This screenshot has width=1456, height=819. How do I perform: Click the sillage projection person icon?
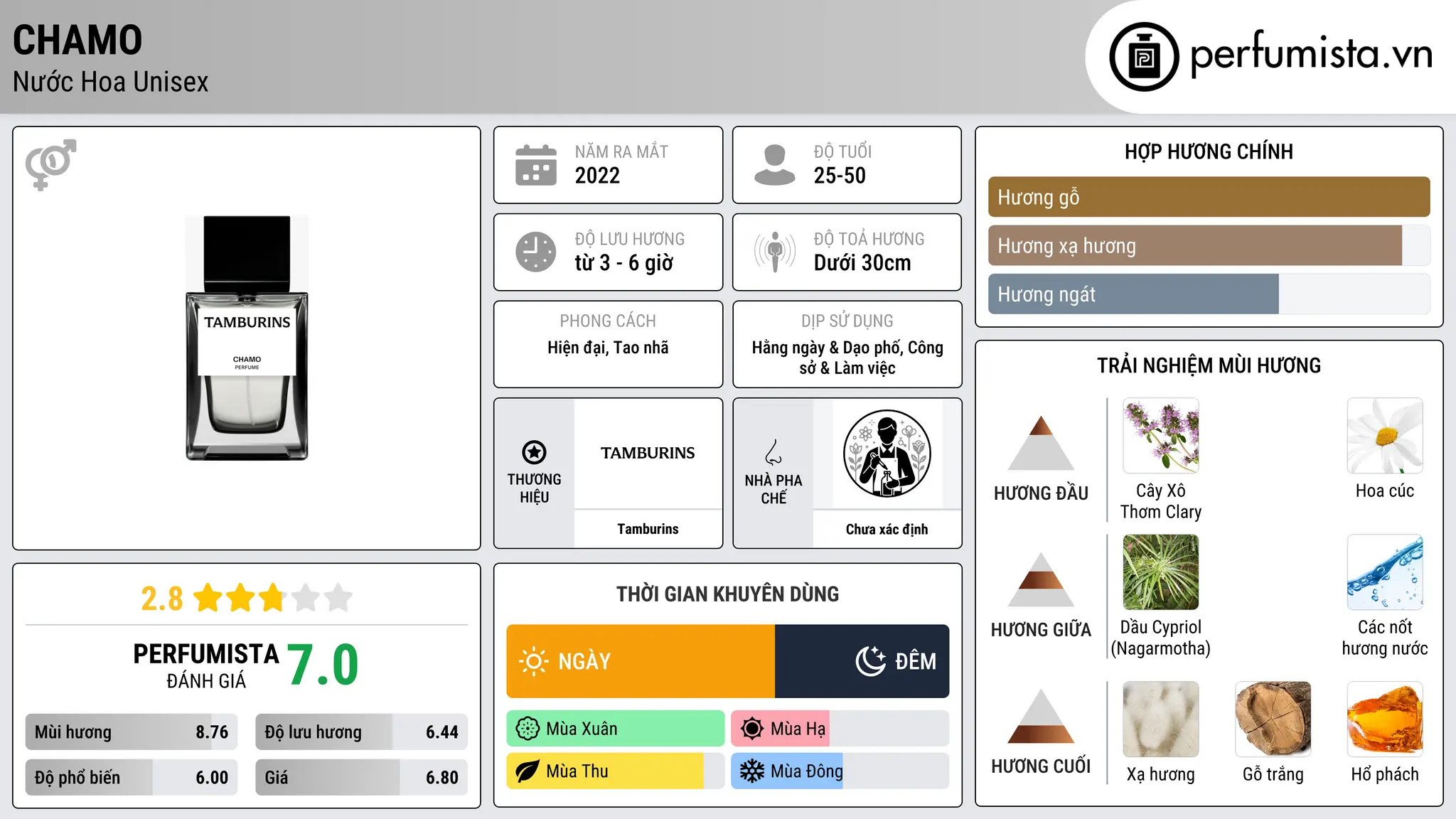click(x=775, y=252)
